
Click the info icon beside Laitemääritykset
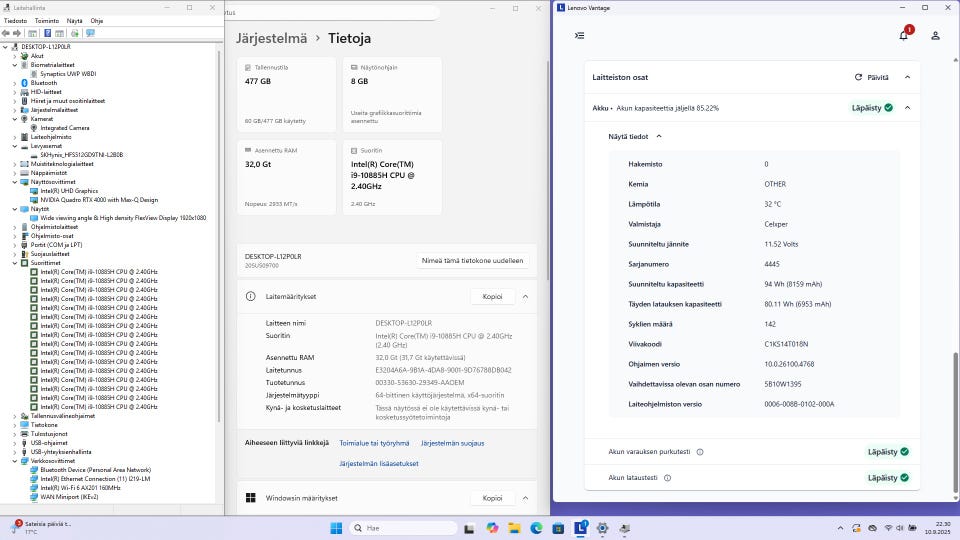tap(250, 296)
